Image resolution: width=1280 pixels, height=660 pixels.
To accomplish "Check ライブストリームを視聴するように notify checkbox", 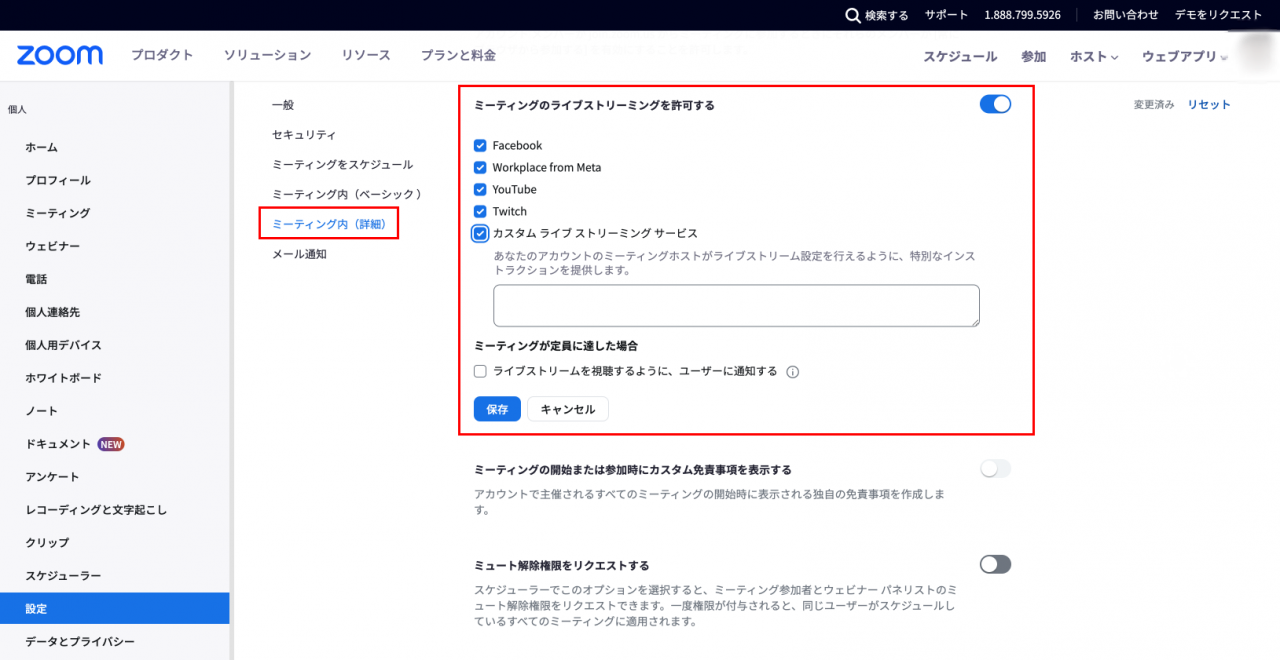I will pos(480,371).
